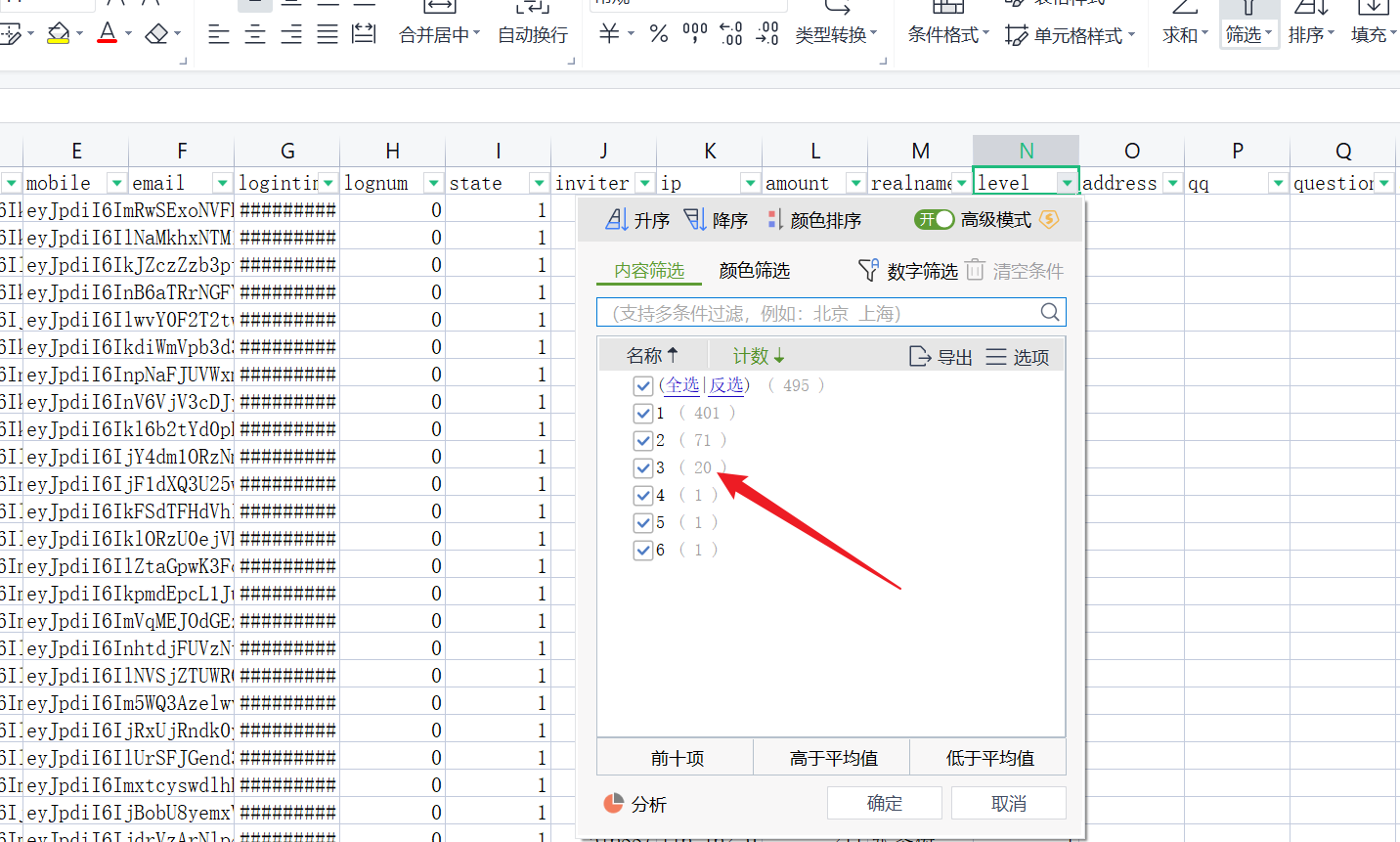Viewport: 1400px width, 842px height.
Task: Apply red font color icon
Action: [108, 33]
